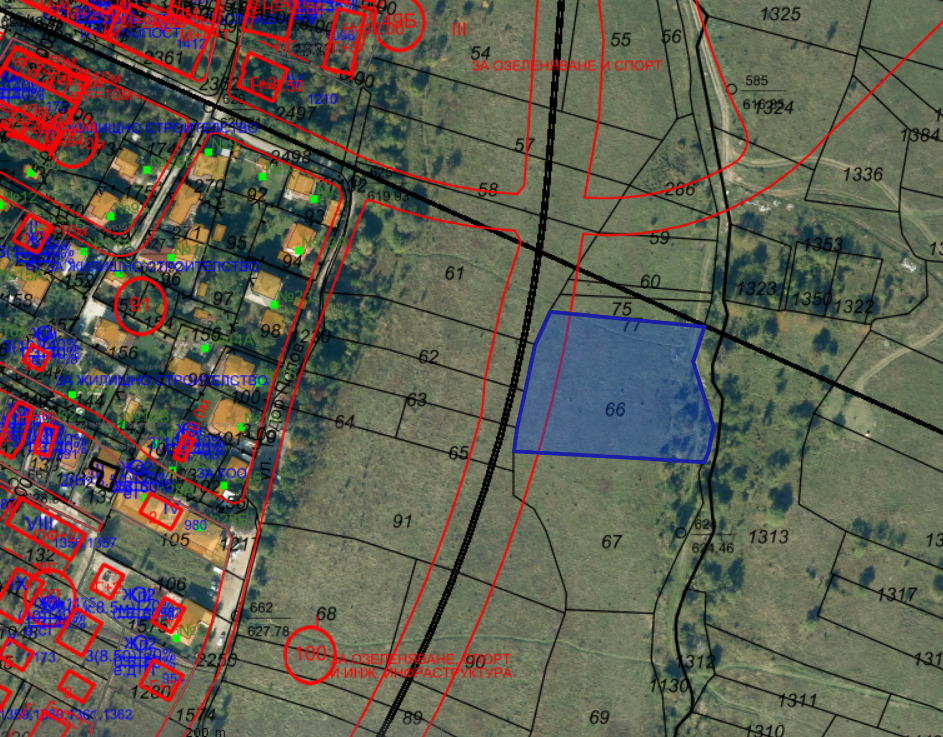This screenshot has width=943, height=737.
Task: Click the parcel labeled 1317
Action: pyautogui.click(x=897, y=594)
